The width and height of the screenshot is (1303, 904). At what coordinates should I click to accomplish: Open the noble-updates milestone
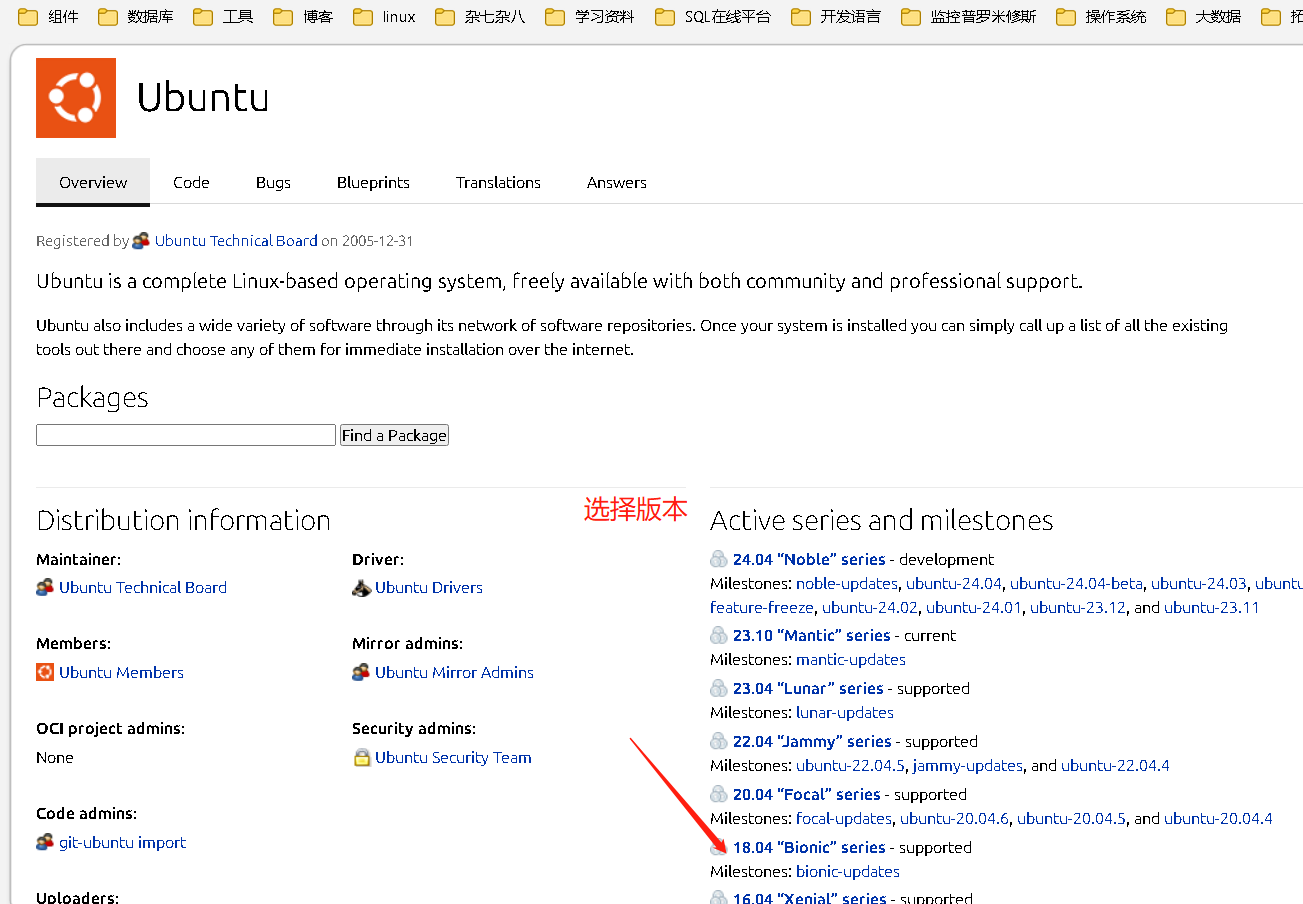click(x=847, y=583)
